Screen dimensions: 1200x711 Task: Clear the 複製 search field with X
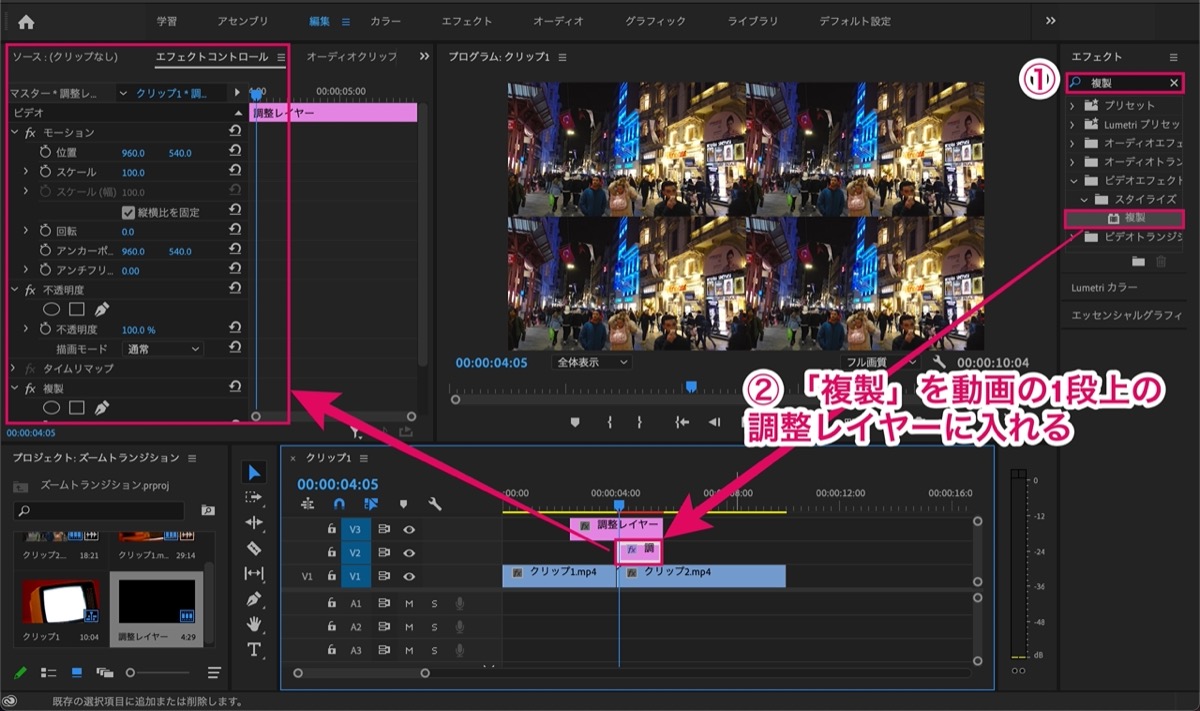pos(1174,83)
